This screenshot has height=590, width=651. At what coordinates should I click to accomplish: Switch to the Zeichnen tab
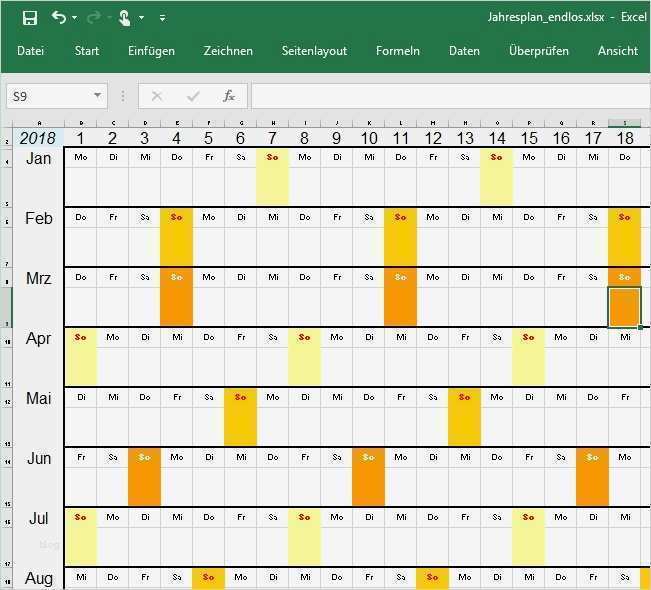[x=228, y=51]
